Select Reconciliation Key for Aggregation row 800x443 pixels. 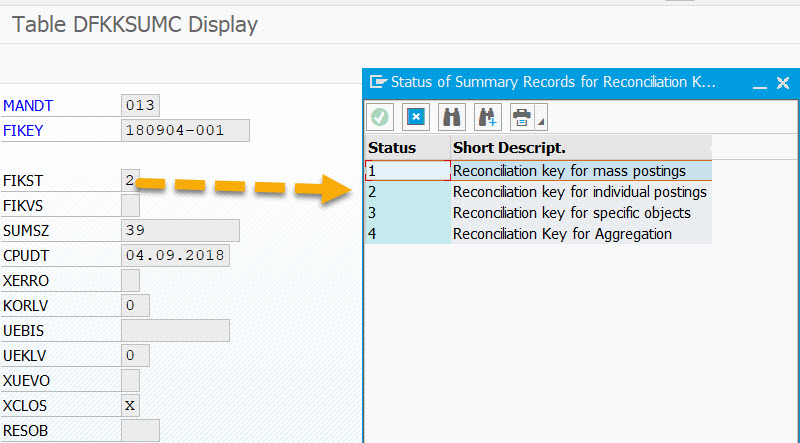[562, 234]
